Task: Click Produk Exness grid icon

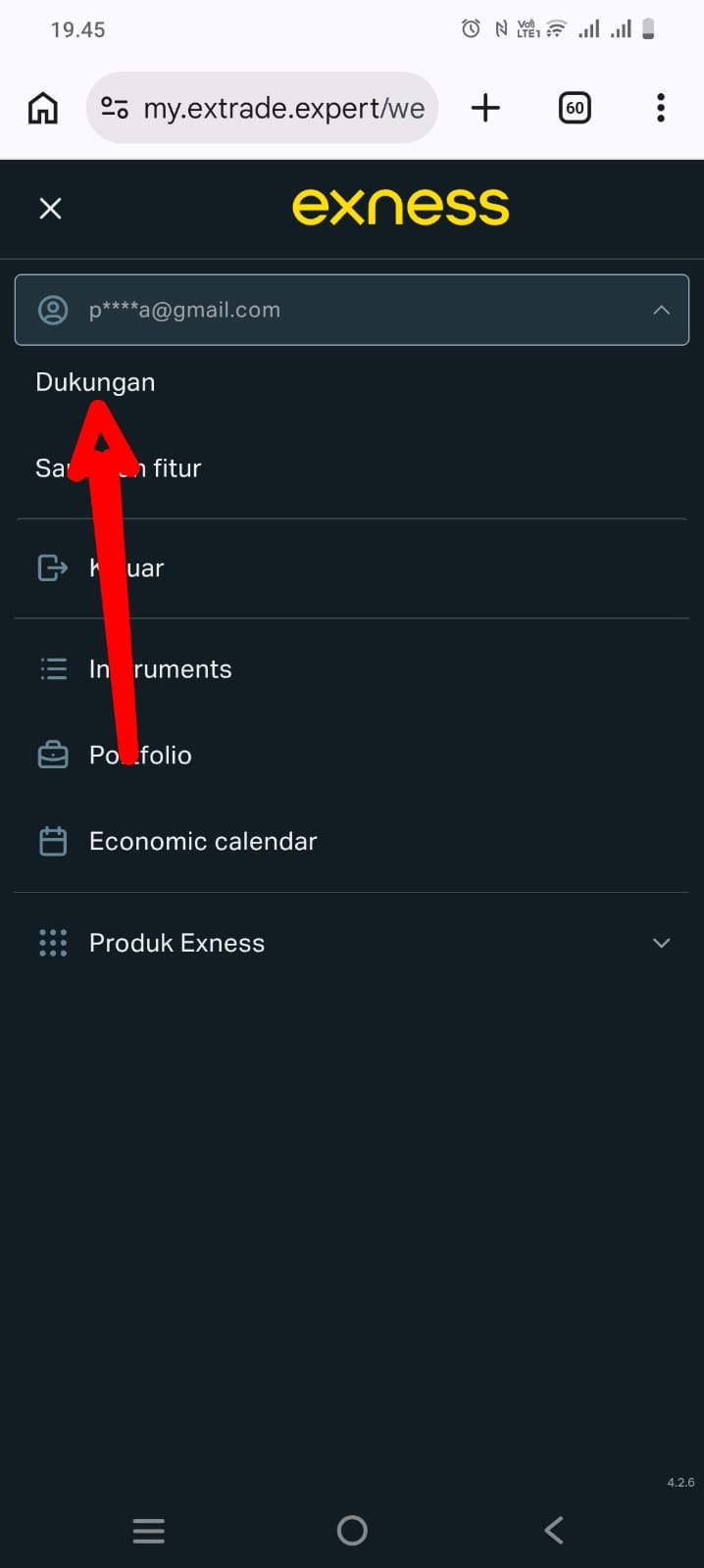Action: tap(53, 943)
